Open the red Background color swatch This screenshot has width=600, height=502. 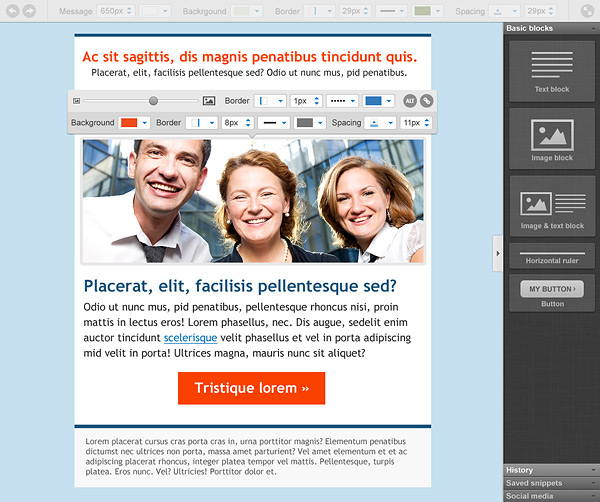click(134, 123)
